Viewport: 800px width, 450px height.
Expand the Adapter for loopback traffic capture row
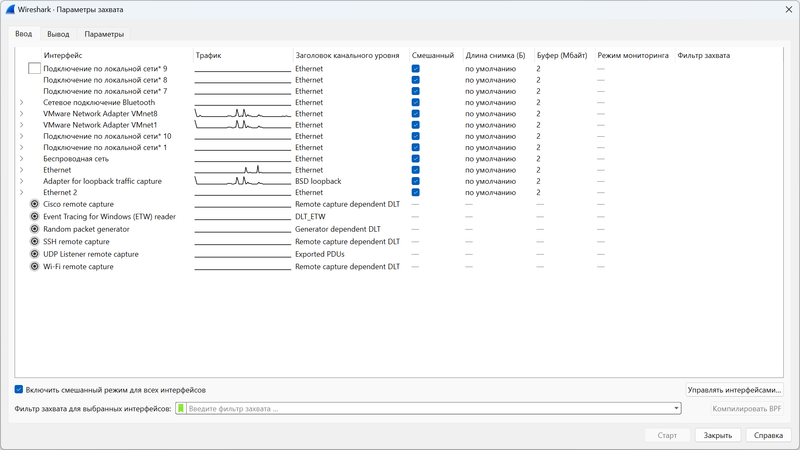pyautogui.click(x=21, y=181)
